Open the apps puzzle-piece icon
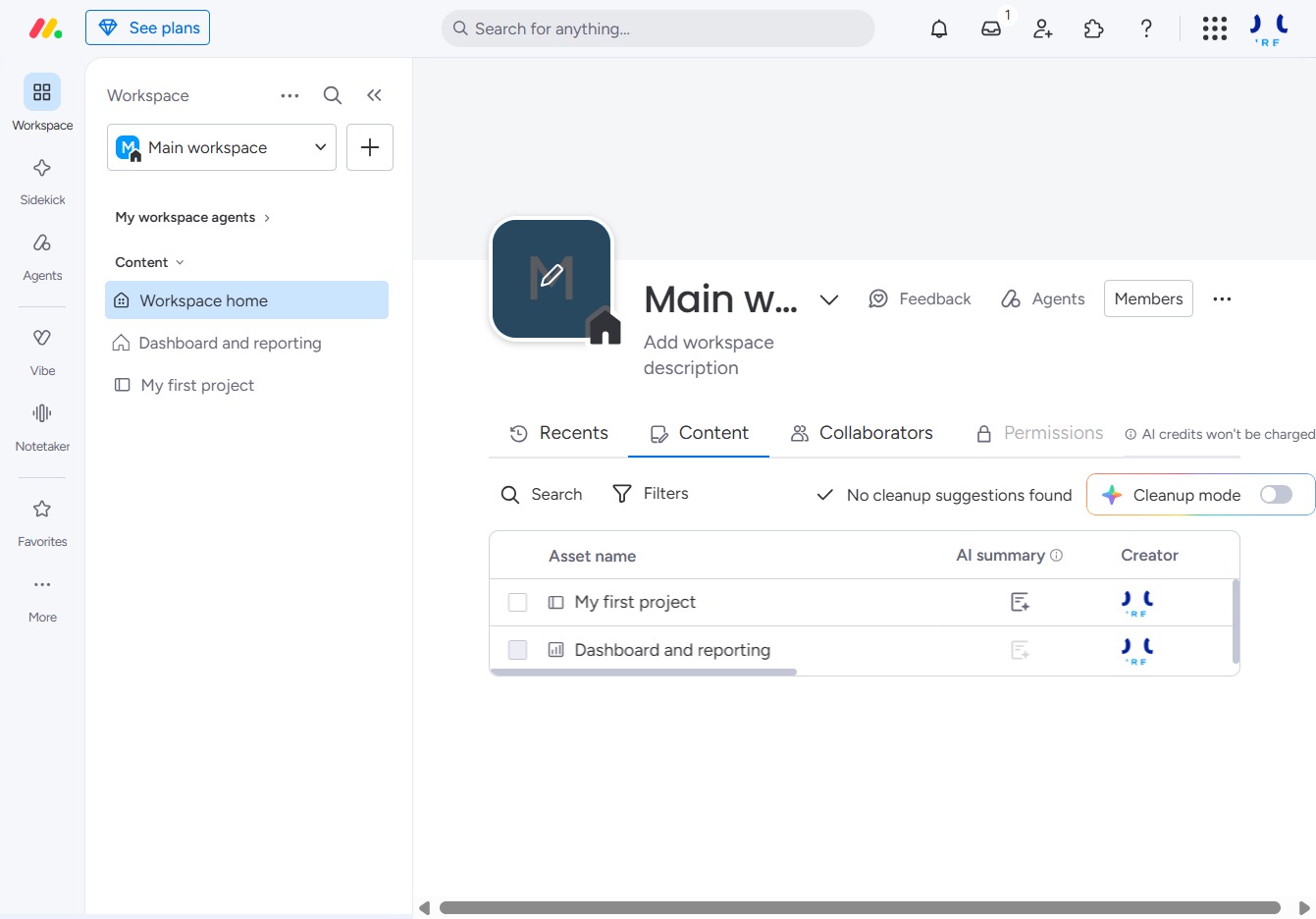The image size is (1316, 919). (x=1094, y=28)
